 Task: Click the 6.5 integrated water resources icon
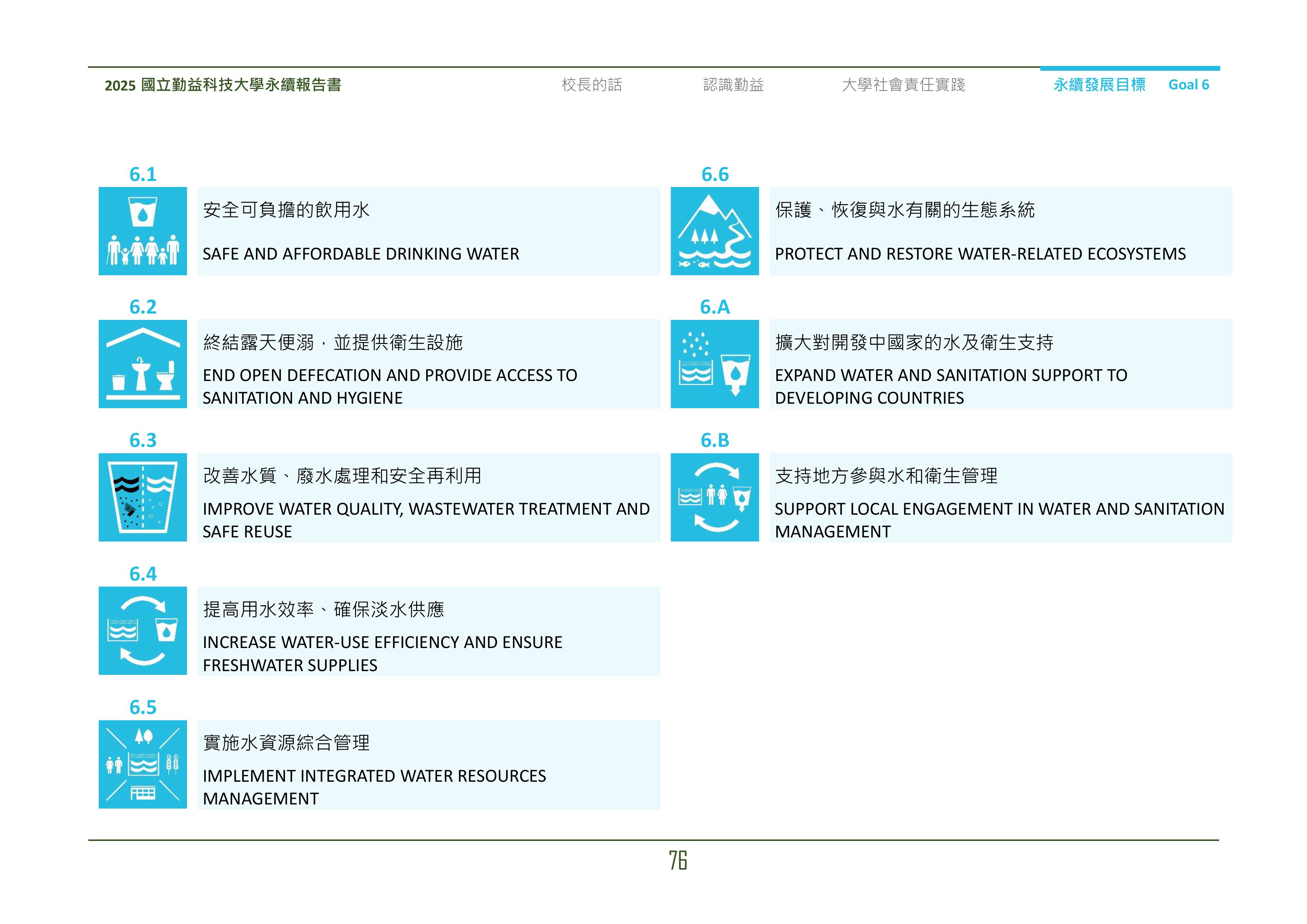142,764
